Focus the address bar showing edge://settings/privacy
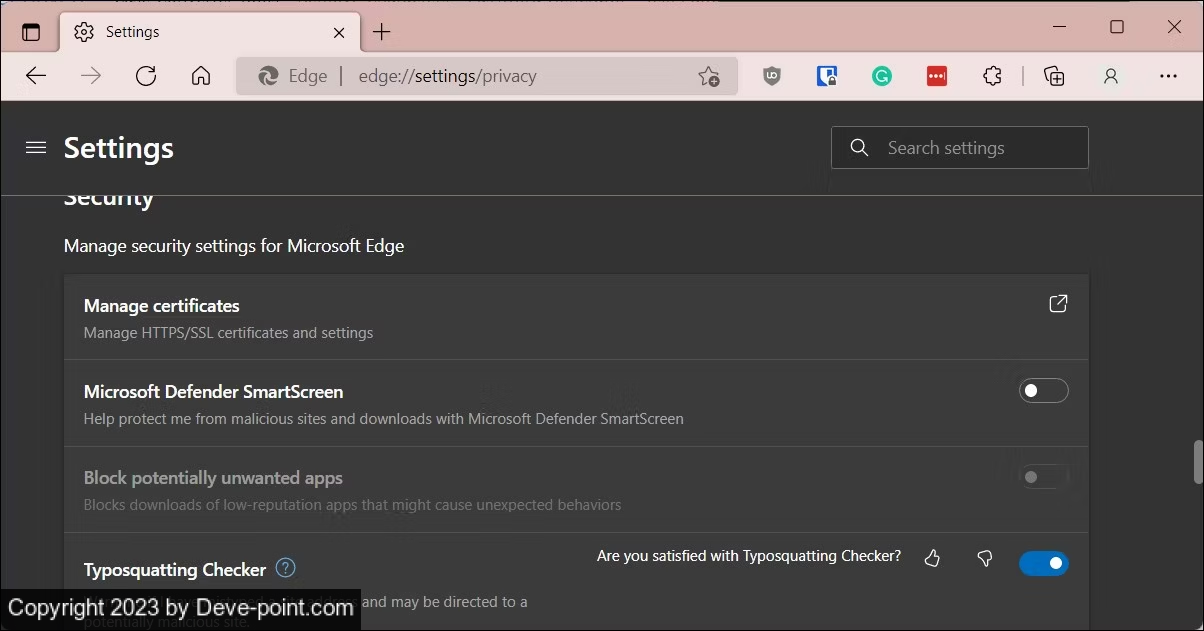This screenshot has height=631, width=1204. (x=487, y=76)
